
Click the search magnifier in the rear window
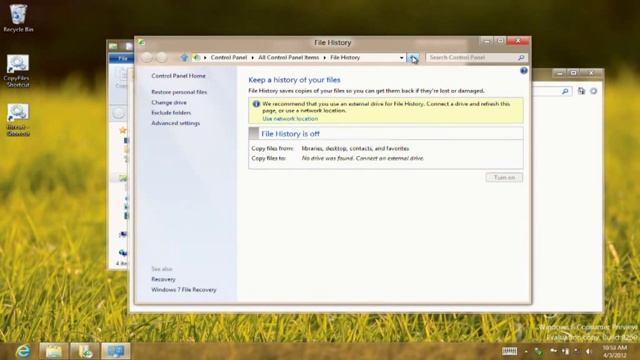[x=565, y=91]
